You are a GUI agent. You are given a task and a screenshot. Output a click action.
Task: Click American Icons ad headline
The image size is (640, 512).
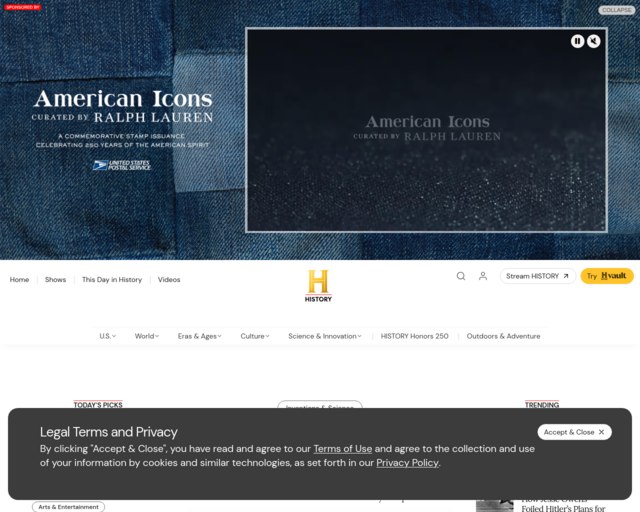tap(123, 99)
